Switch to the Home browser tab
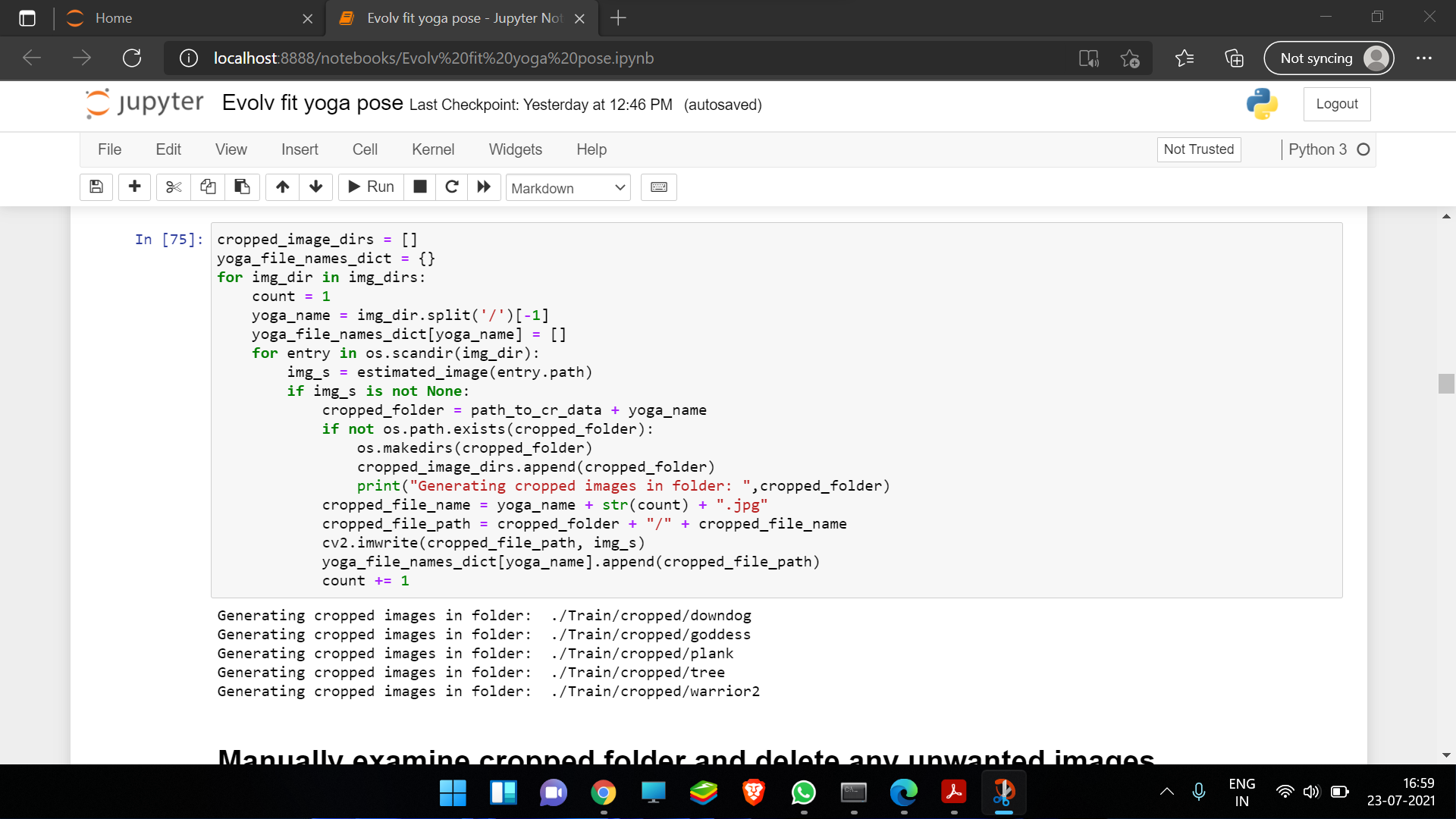Image resolution: width=1456 pixels, height=819 pixels. 114,18
